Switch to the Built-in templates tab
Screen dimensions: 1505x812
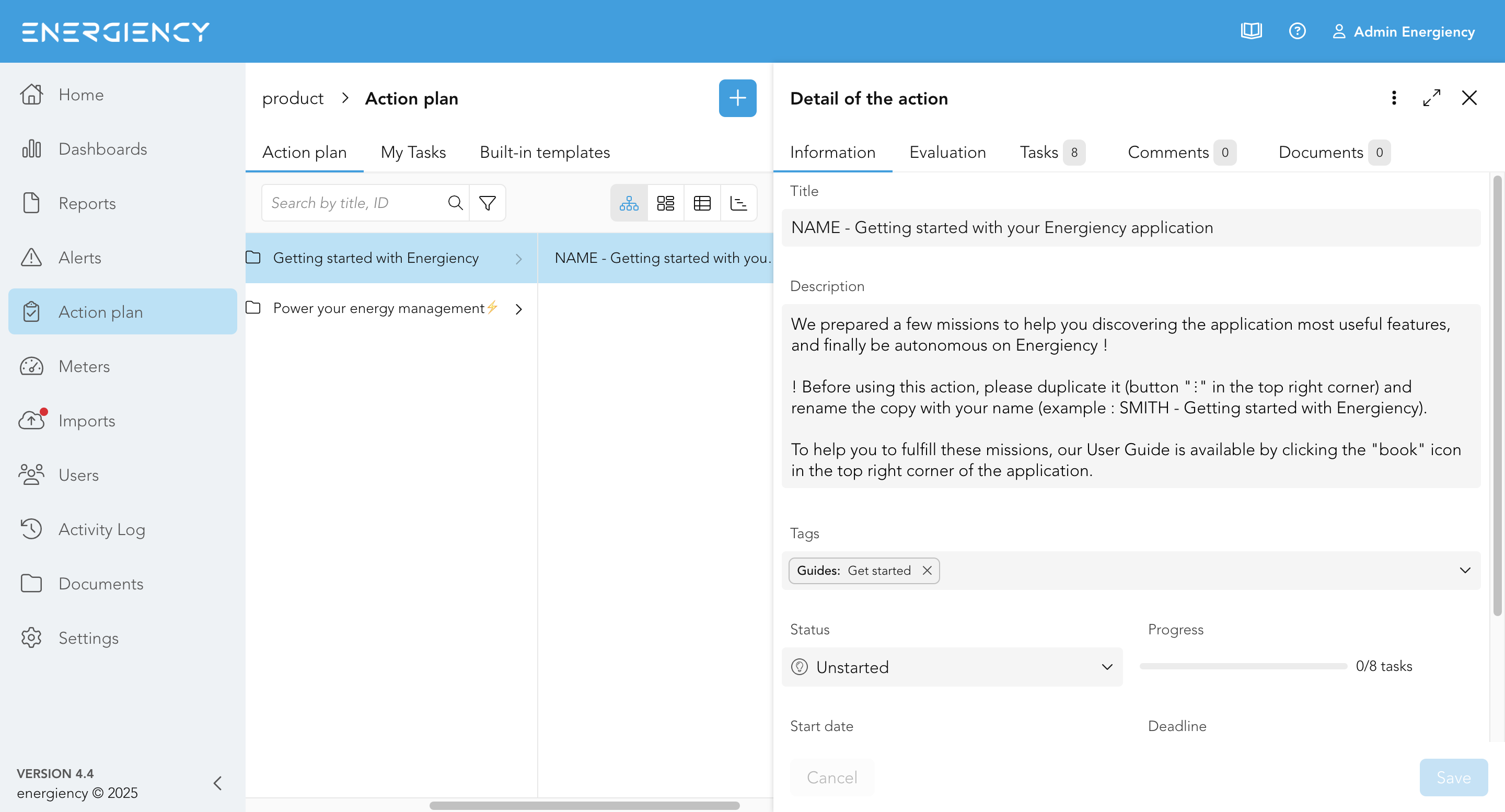[x=545, y=152]
